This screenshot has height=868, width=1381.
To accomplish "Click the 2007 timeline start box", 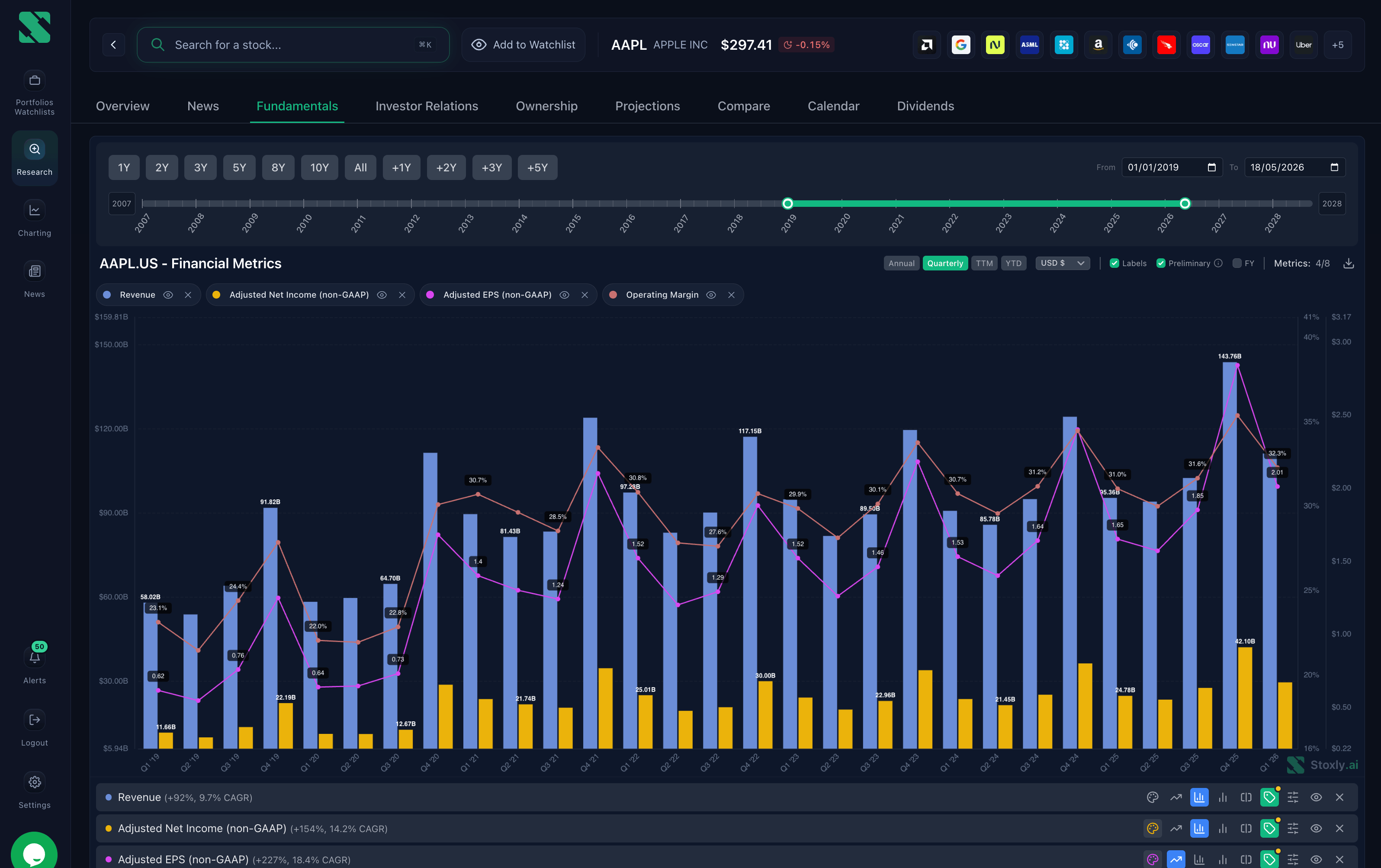I will click(122, 204).
